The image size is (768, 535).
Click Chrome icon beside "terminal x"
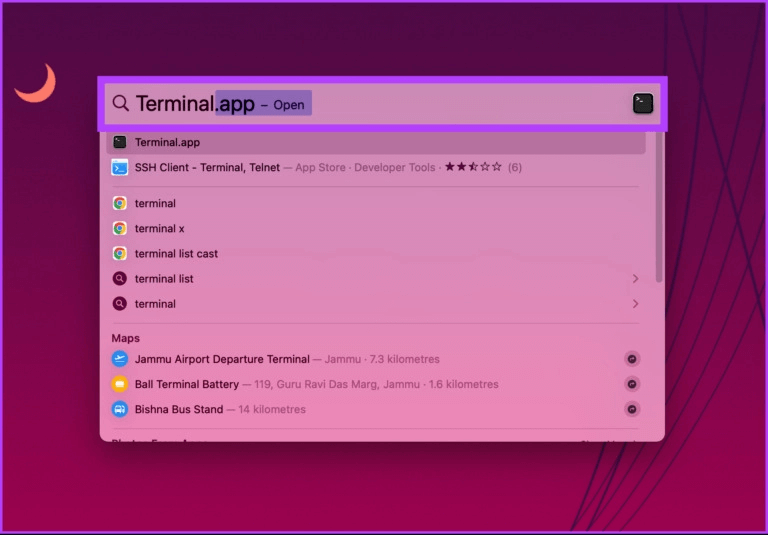pyautogui.click(x=120, y=228)
